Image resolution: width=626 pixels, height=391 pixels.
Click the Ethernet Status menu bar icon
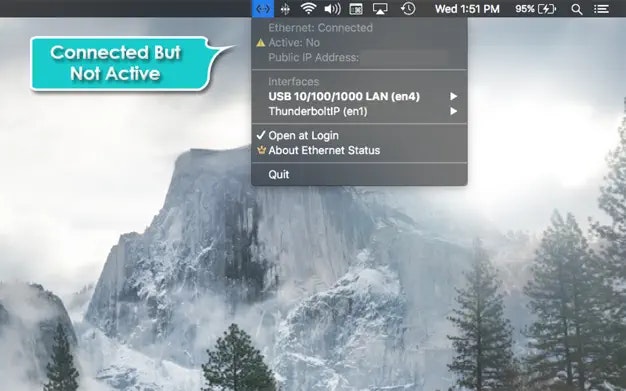[x=263, y=9]
